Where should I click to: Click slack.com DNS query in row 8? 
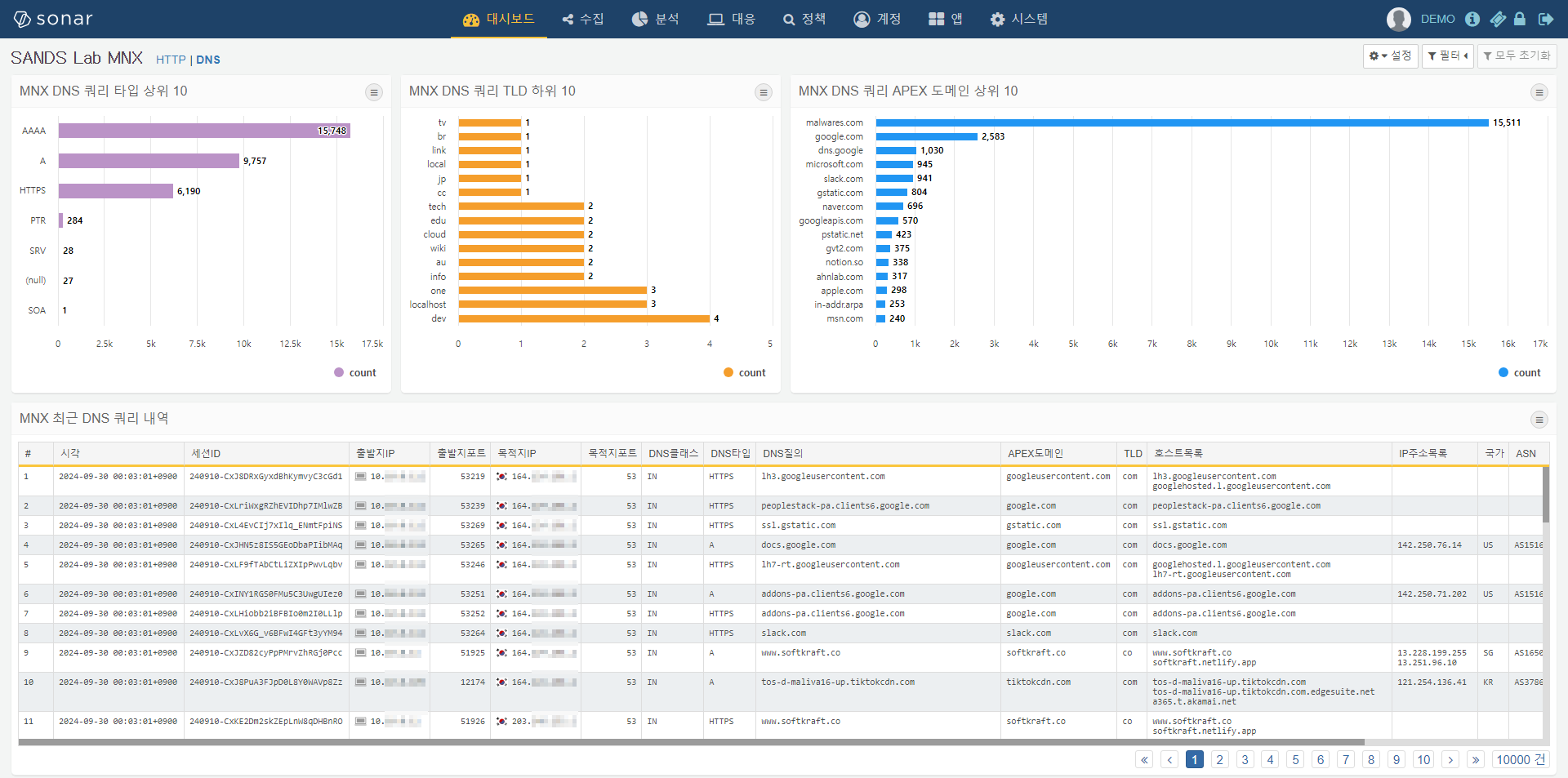783,633
